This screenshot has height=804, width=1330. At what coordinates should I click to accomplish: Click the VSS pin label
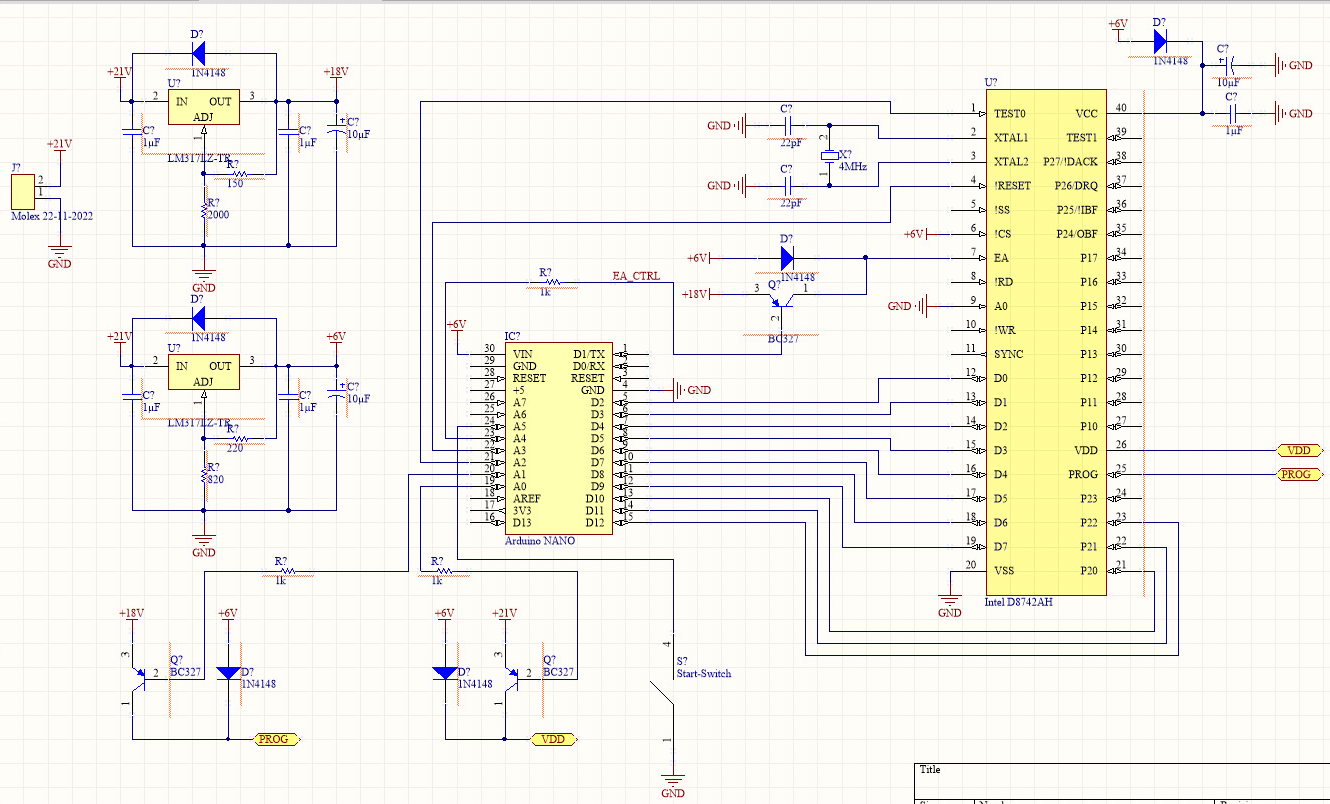click(x=1004, y=570)
